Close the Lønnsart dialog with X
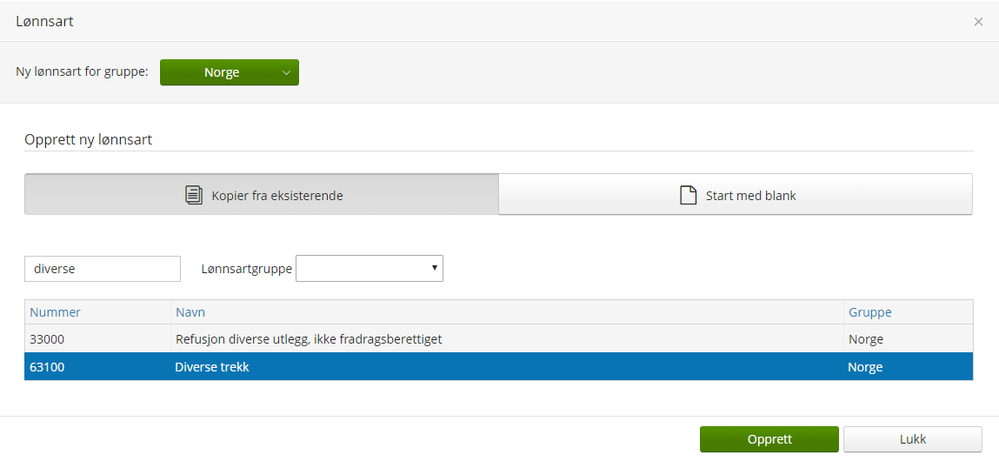Screen dimensions: 999x462 [x=978, y=21]
